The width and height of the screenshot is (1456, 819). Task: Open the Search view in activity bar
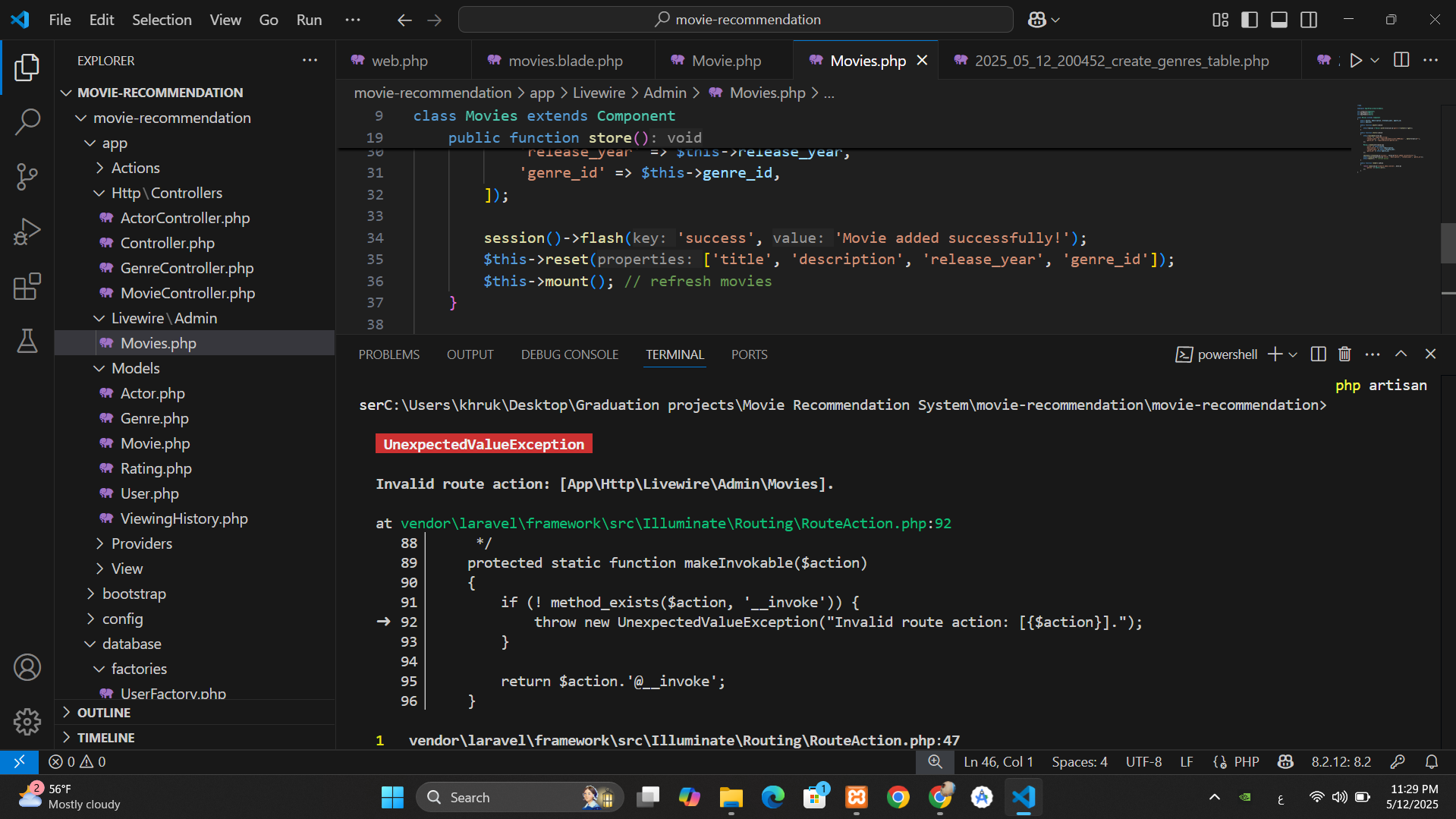click(x=27, y=121)
